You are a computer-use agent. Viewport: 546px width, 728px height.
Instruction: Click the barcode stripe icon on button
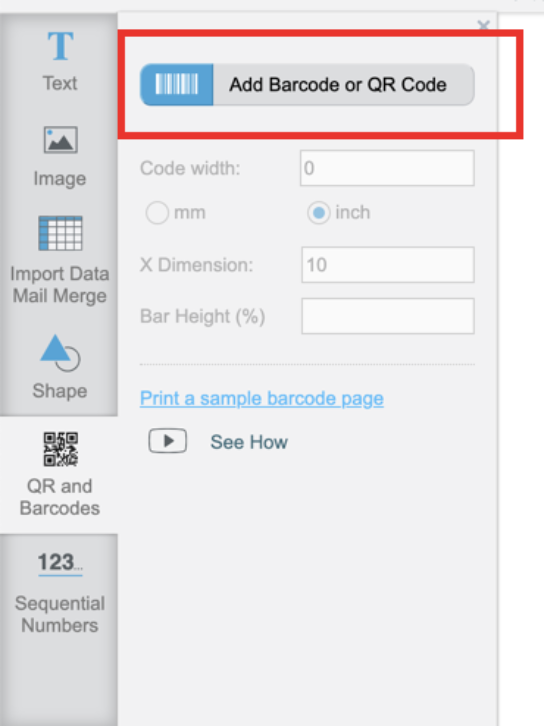[177, 84]
